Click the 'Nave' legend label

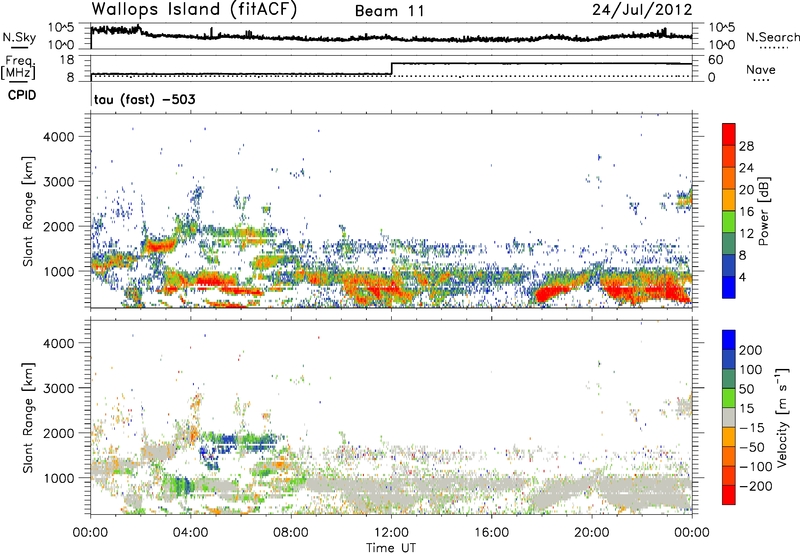point(761,69)
